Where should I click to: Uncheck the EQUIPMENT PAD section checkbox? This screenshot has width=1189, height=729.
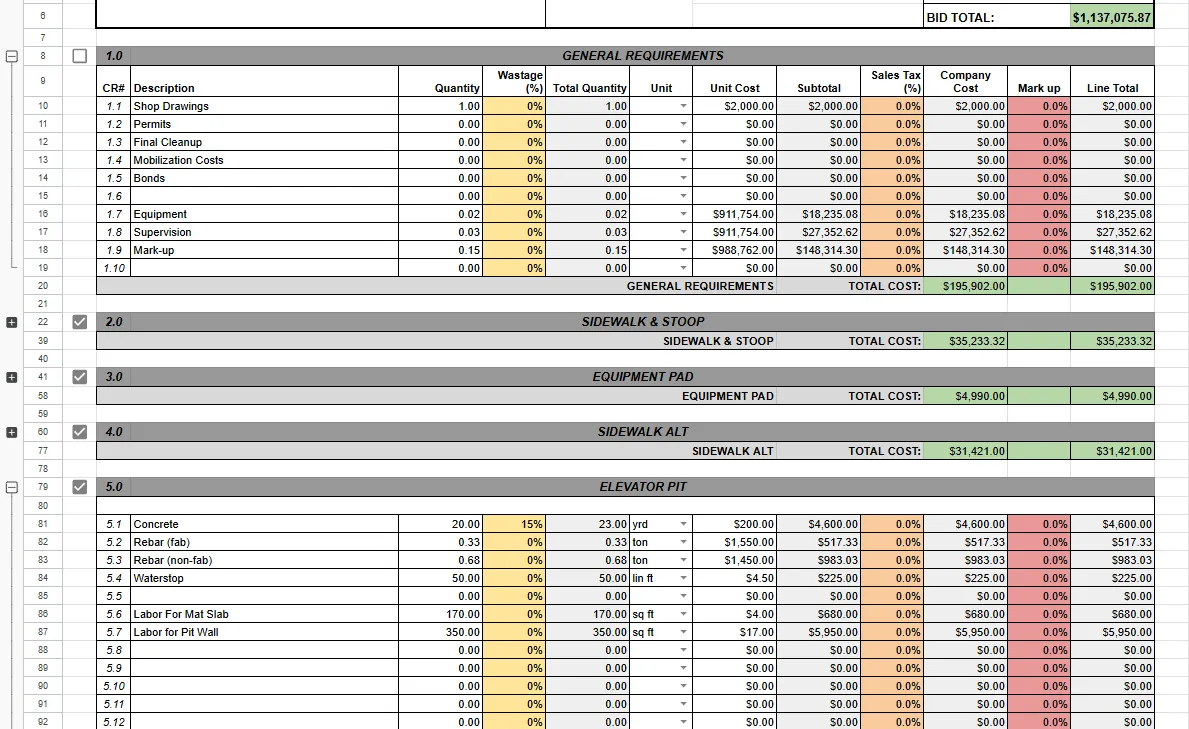point(79,377)
